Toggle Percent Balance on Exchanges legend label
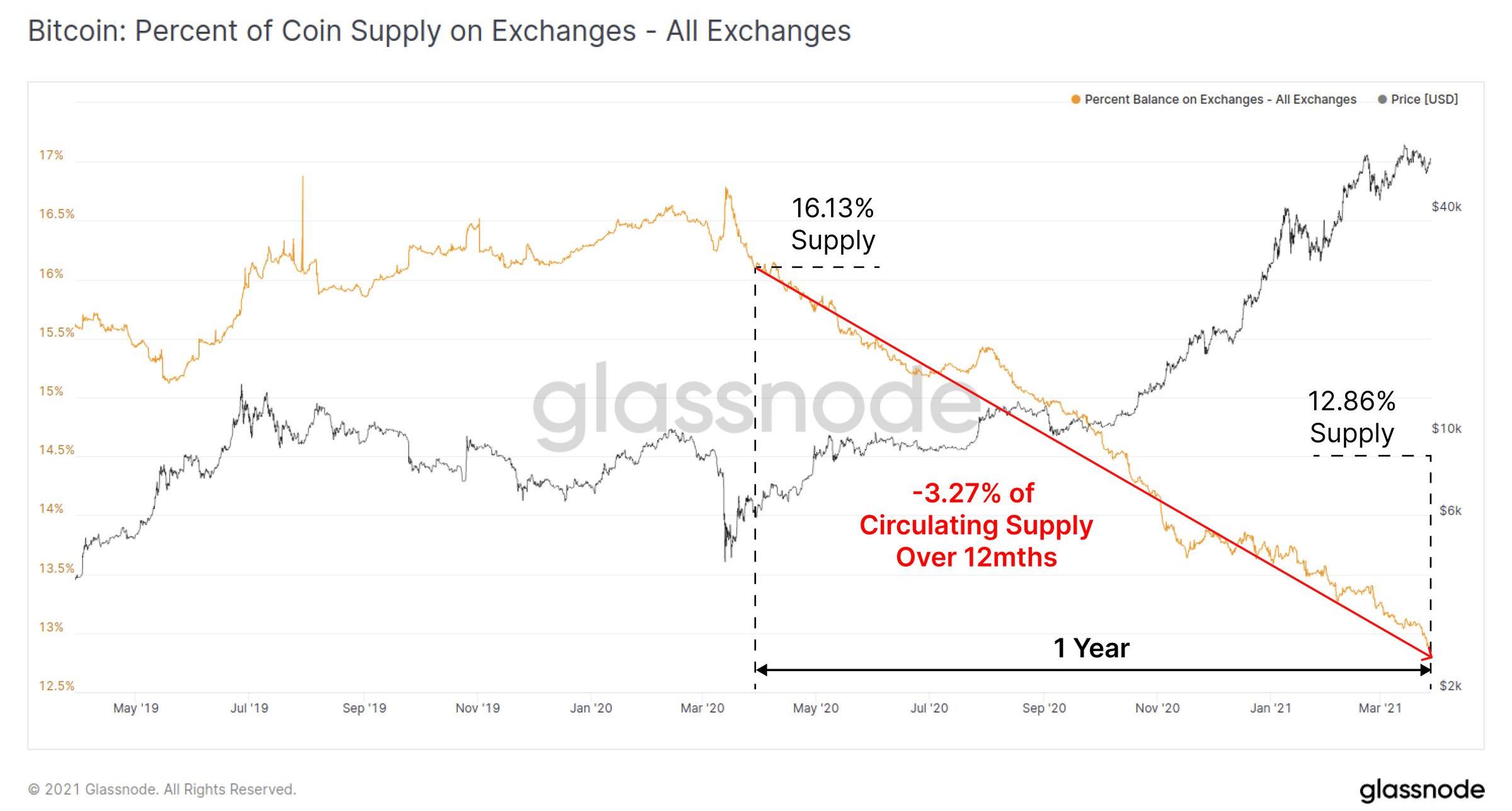1512x811 pixels. click(x=1220, y=100)
